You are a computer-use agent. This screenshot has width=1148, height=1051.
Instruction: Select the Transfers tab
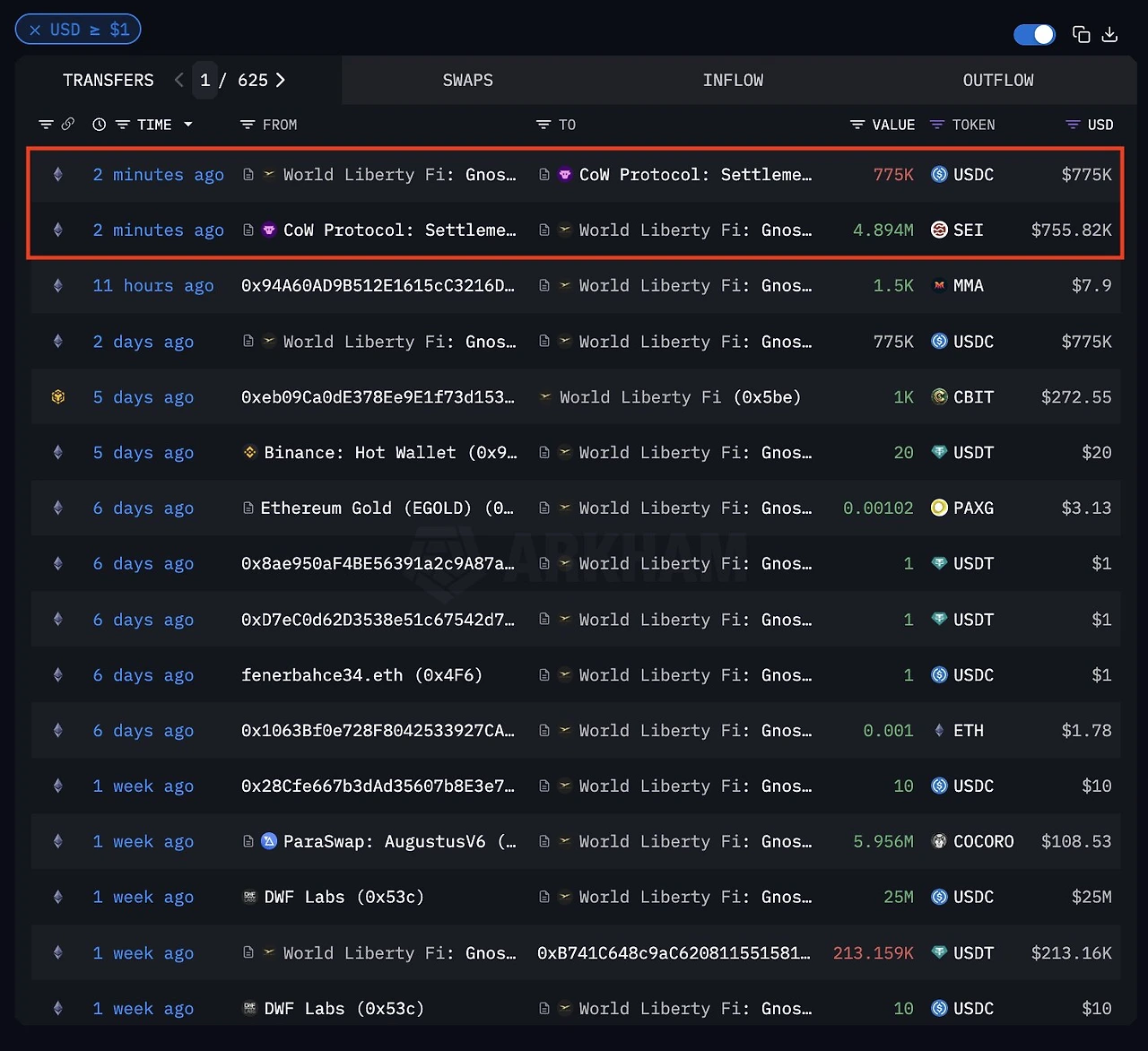click(x=109, y=80)
